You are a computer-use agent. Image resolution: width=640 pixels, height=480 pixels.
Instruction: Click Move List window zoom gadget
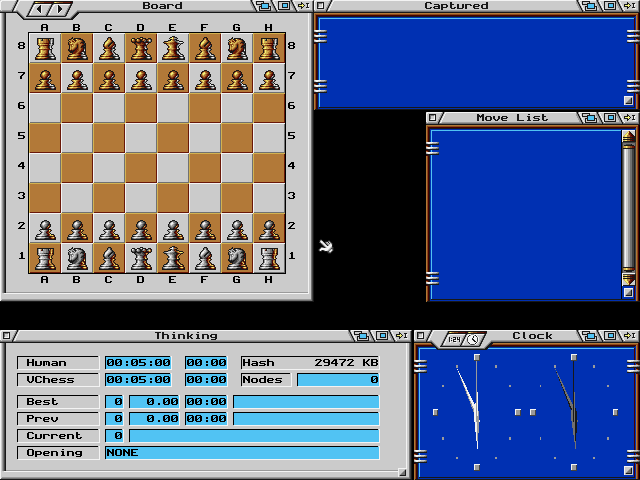611,118
